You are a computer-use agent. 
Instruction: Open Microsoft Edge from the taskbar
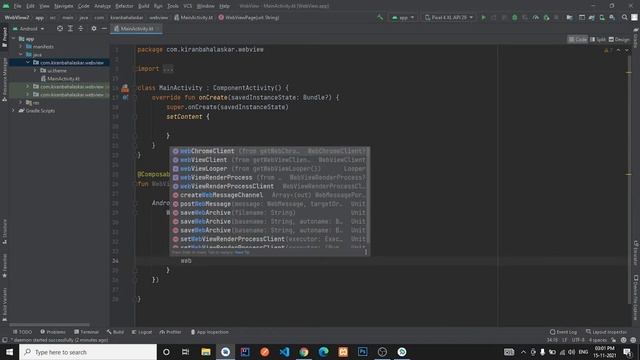(323, 352)
